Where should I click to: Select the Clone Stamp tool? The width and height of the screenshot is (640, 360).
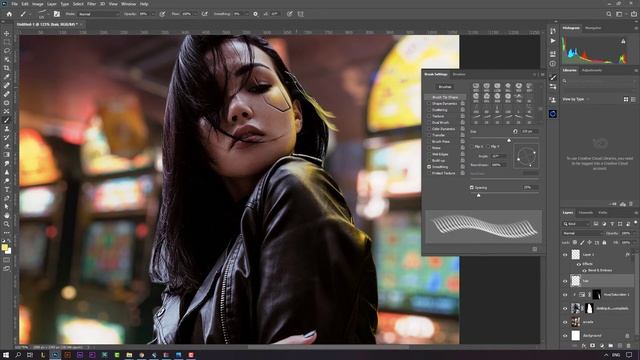click(x=7, y=129)
